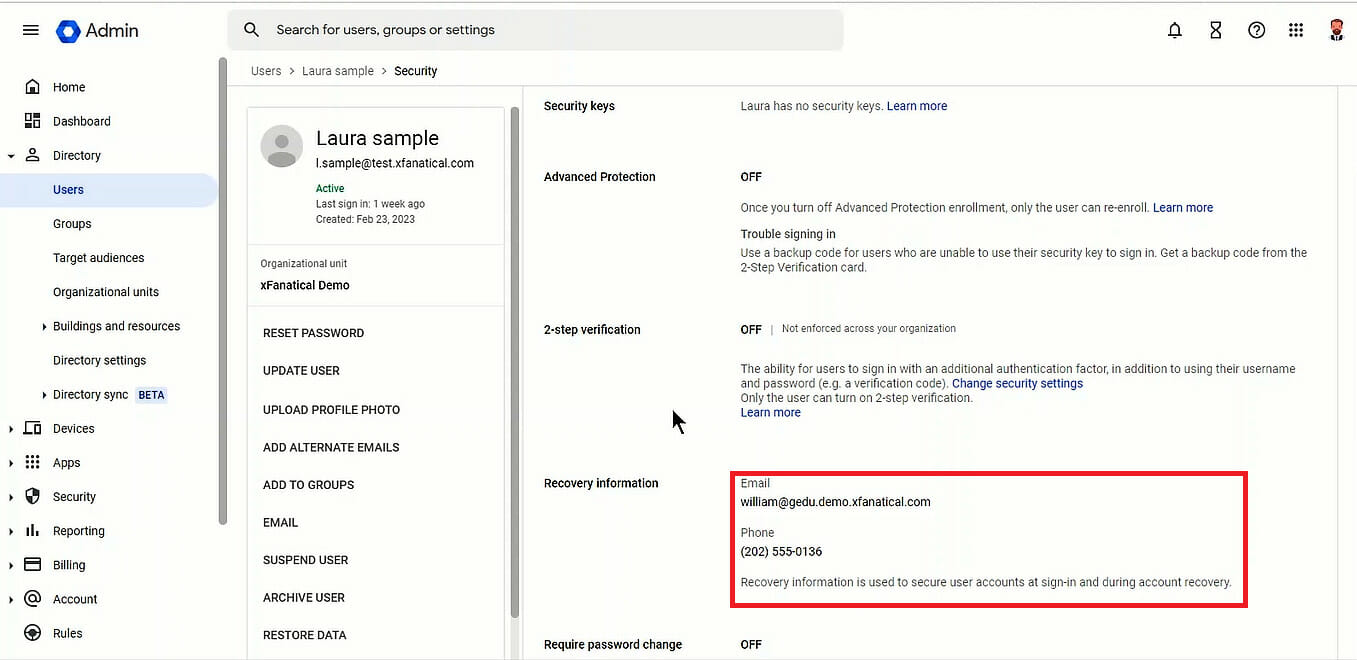Focus the search users or settings field
Screen dimensions: 1357x660
click(x=535, y=30)
